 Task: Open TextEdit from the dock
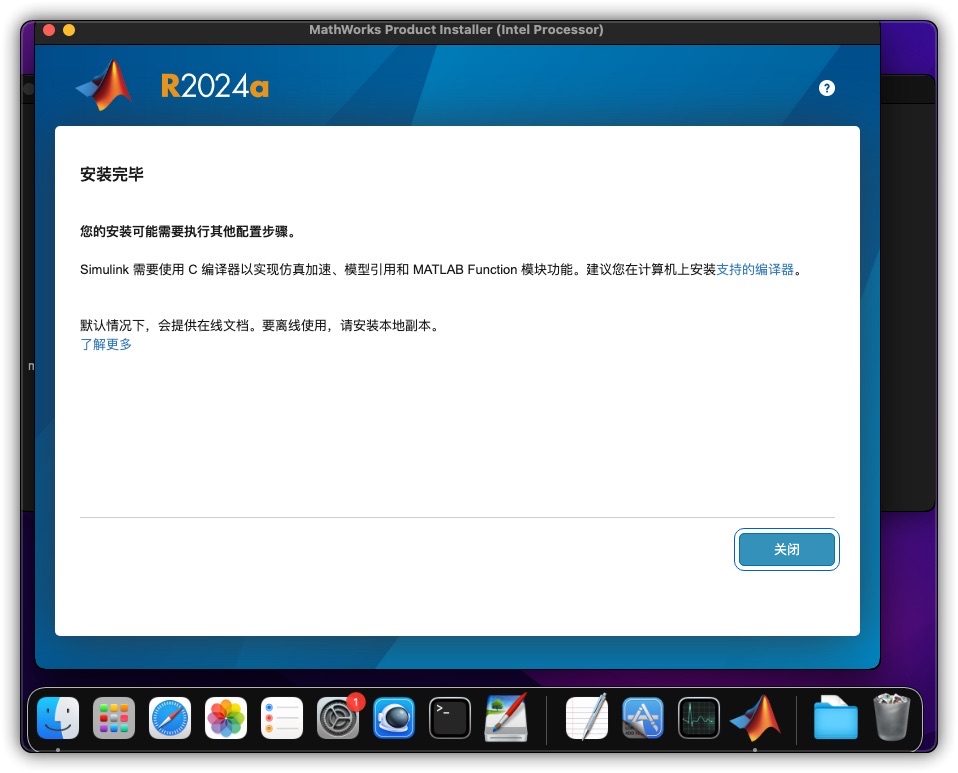(587, 717)
